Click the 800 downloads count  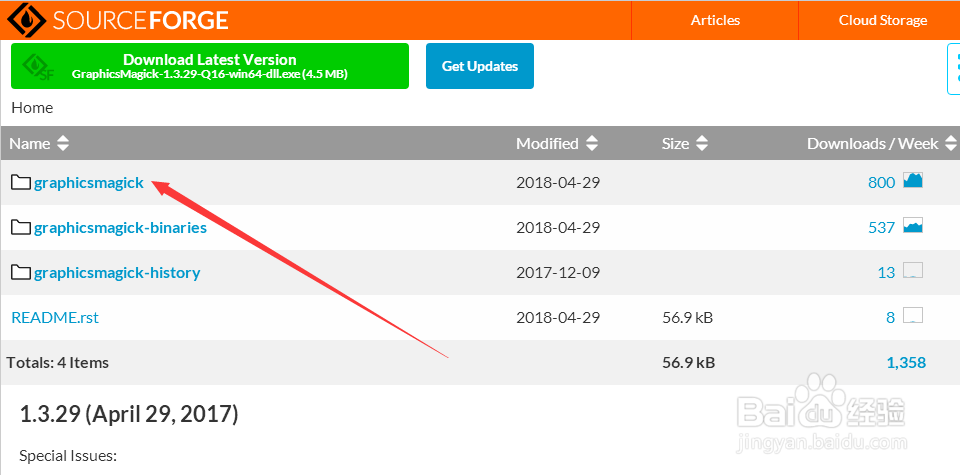tap(882, 182)
